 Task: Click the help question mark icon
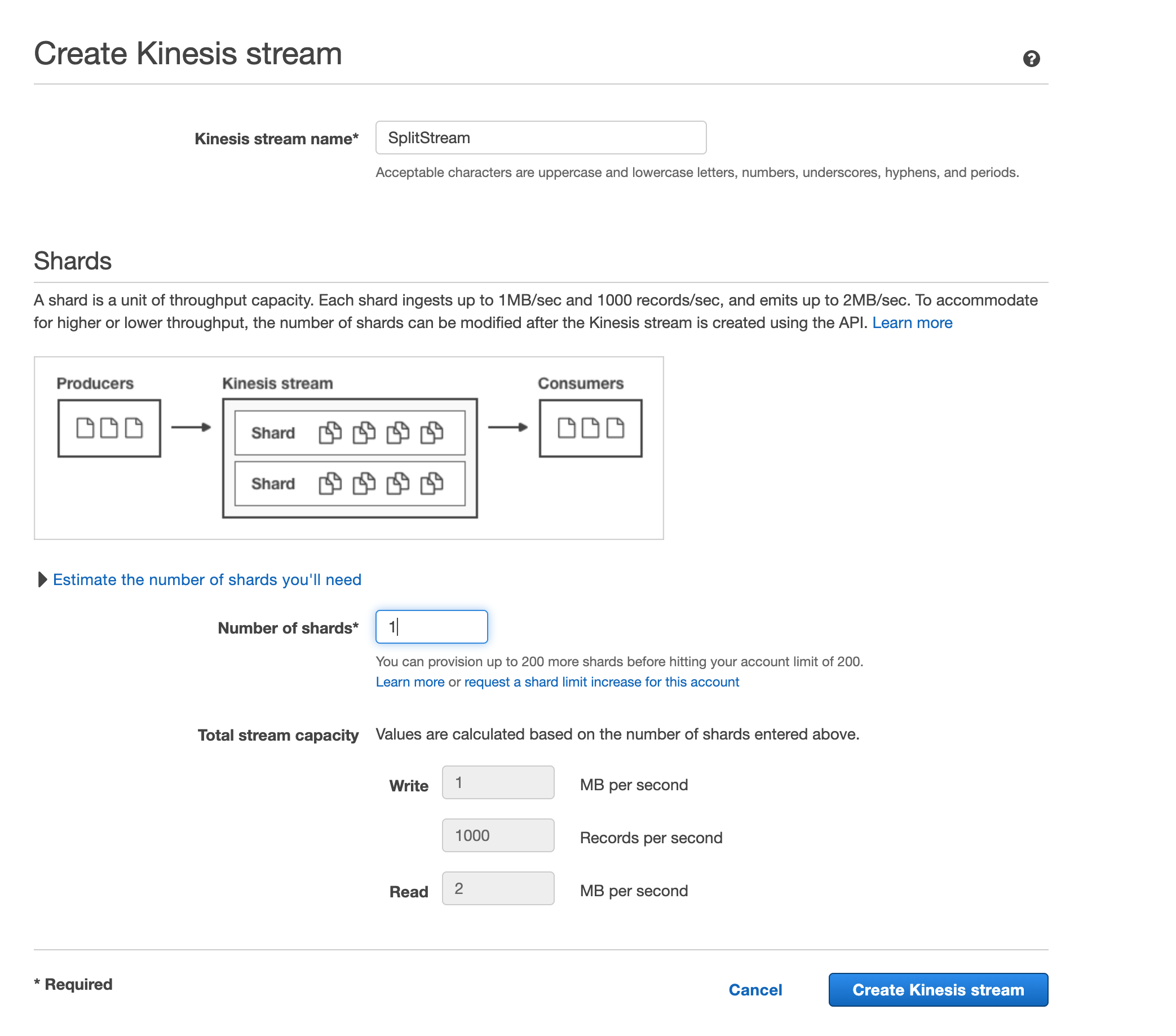1031,59
